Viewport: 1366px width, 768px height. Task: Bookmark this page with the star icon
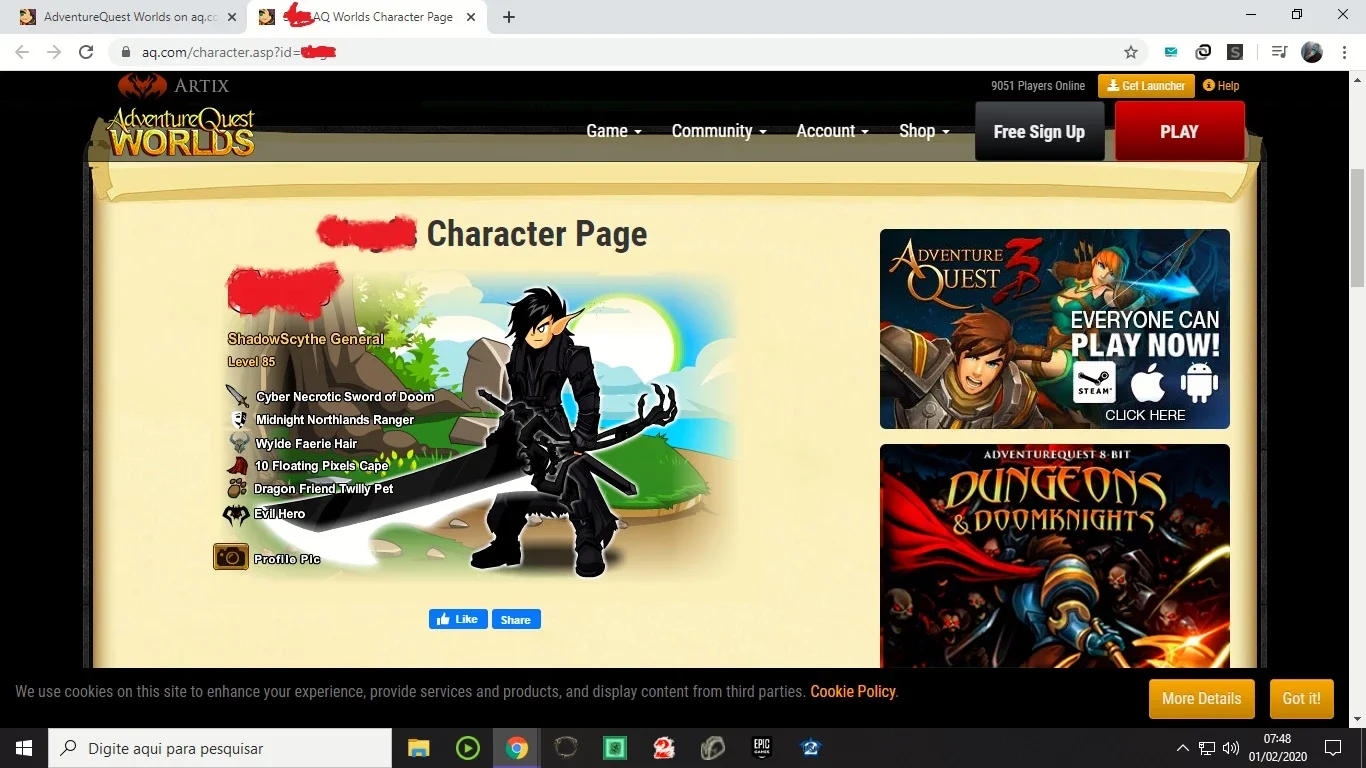(x=1131, y=52)
